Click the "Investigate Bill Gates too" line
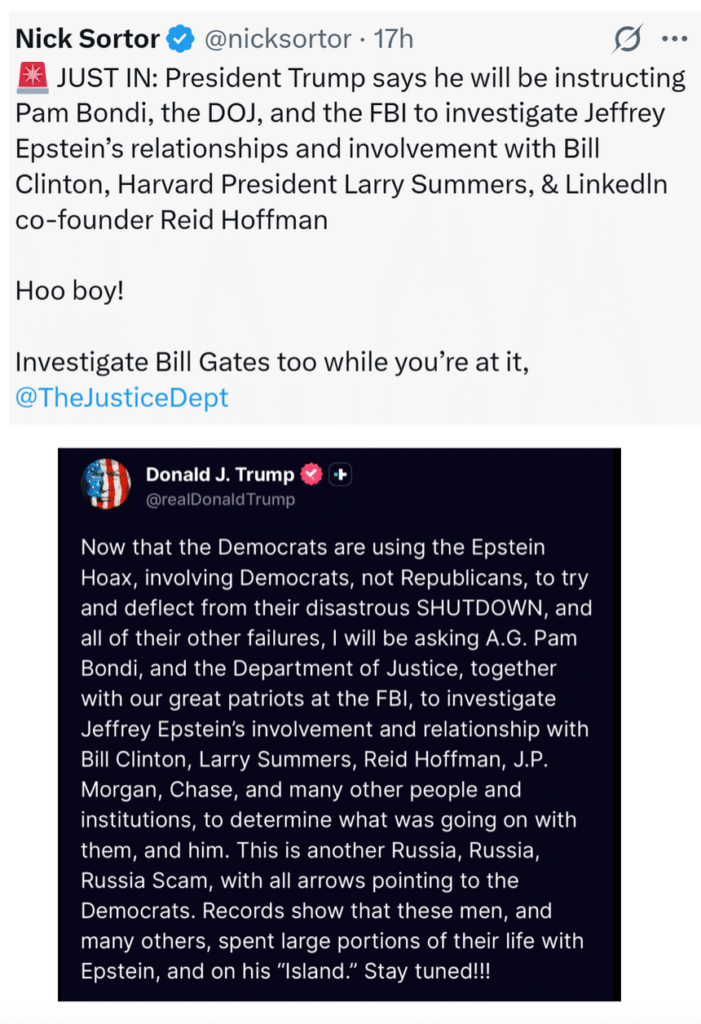Viewport: 701px width, 1024px height. pyautogui.click(x=272, y=363)
